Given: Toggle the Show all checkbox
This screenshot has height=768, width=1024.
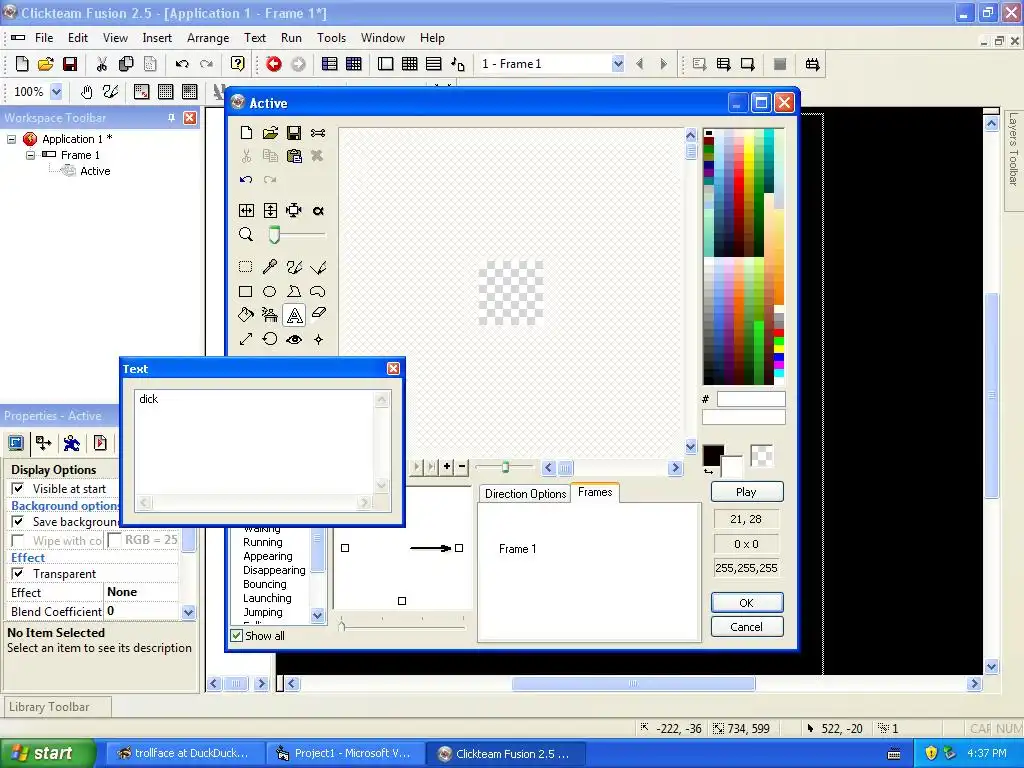Looking at the screenshot, I should coord(236,635).
